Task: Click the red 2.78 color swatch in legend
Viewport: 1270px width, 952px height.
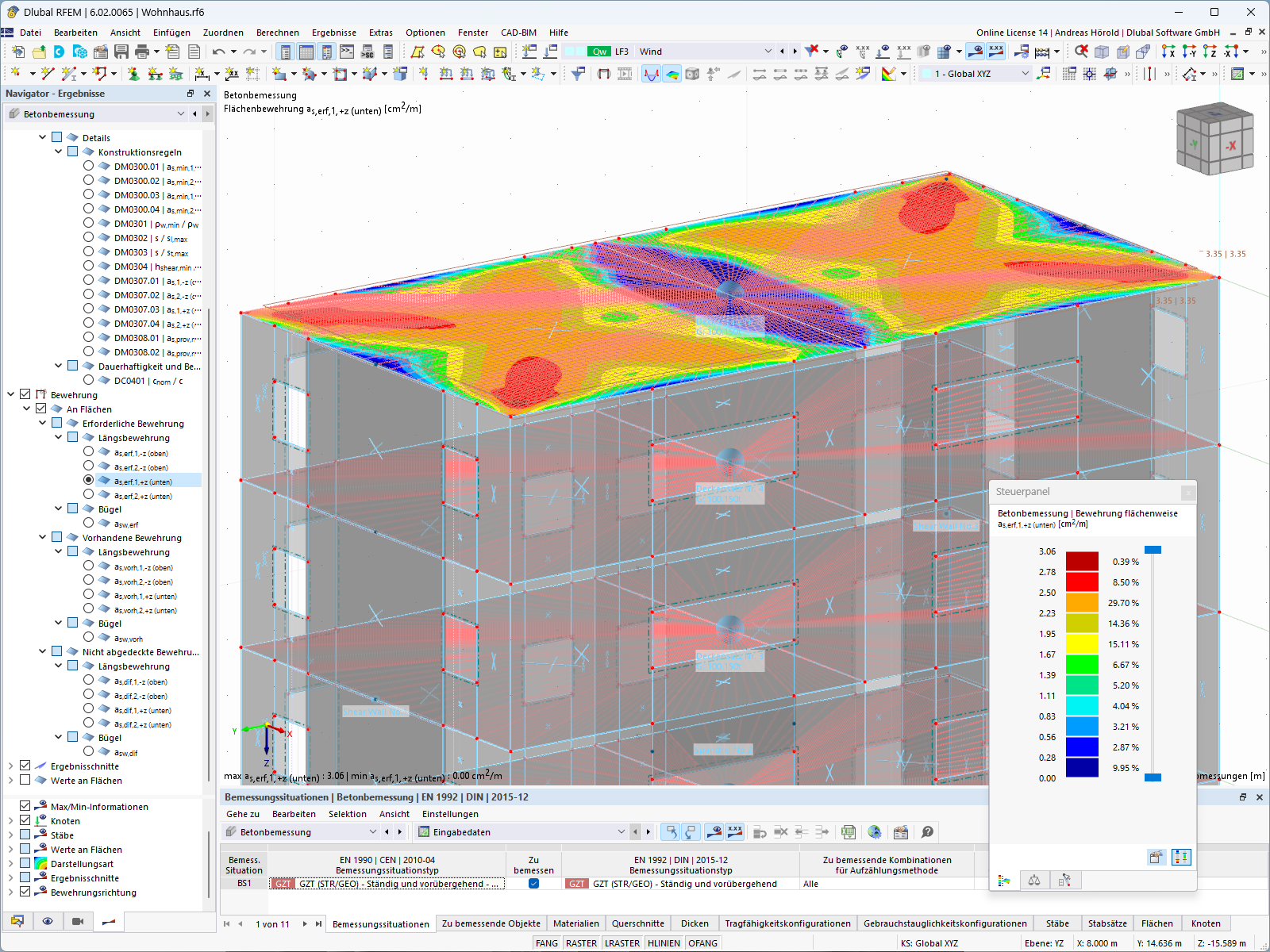Action: click(1082, 582)
